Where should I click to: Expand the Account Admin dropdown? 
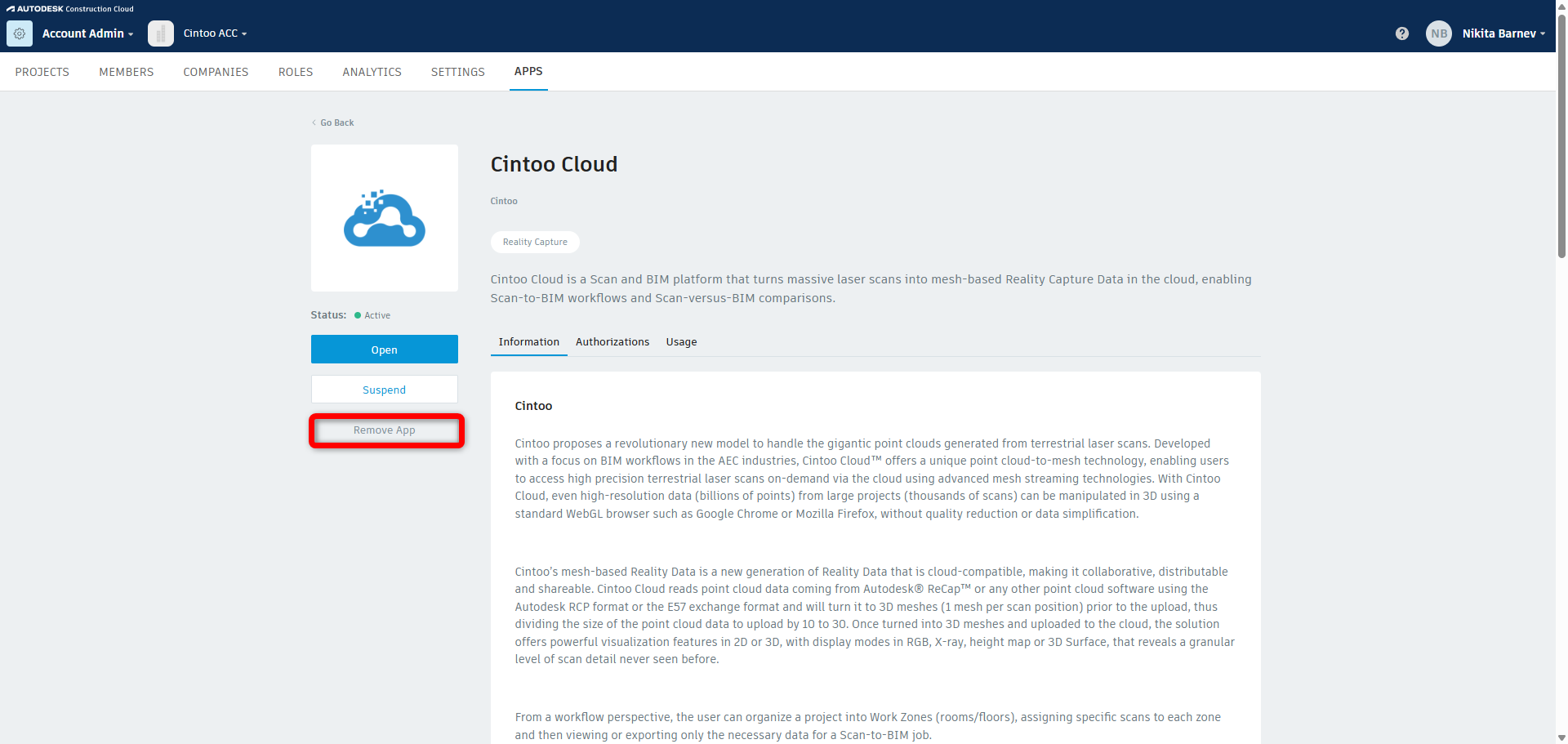(x=87, y=33)
